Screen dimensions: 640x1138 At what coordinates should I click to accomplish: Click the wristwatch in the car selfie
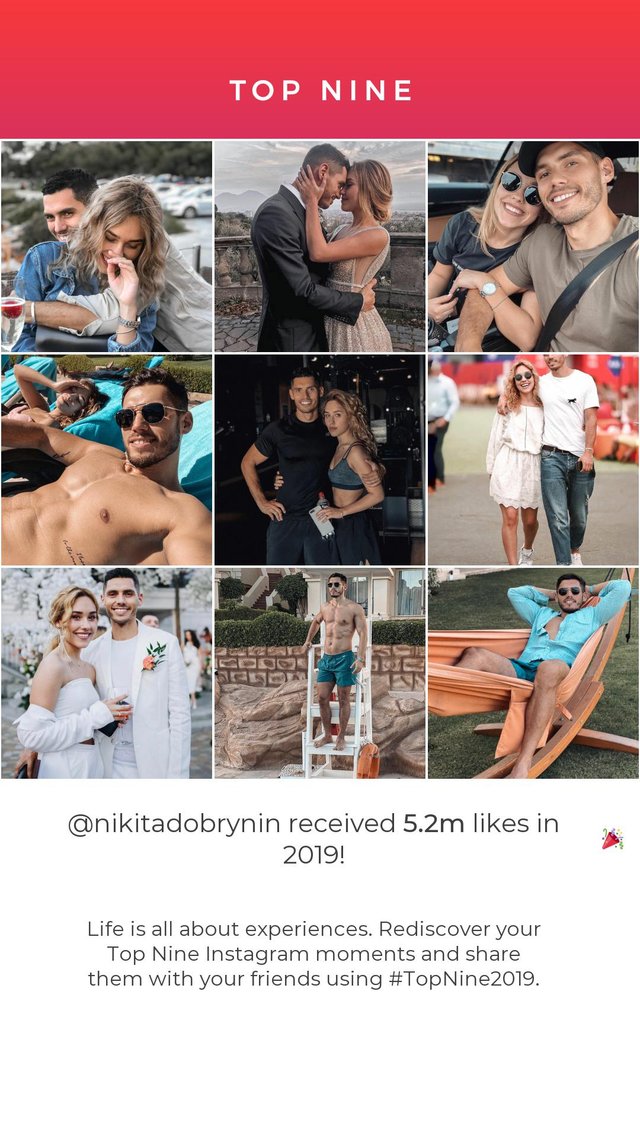click(490, 289)
